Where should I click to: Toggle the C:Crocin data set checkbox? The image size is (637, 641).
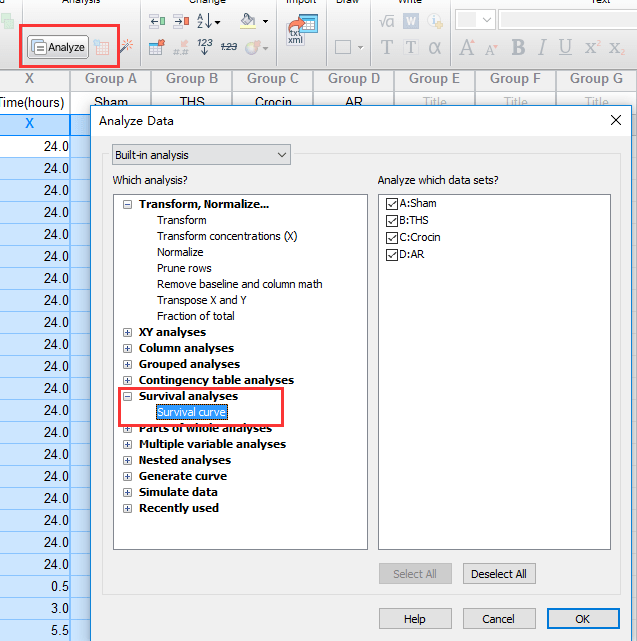click(391, 238)
